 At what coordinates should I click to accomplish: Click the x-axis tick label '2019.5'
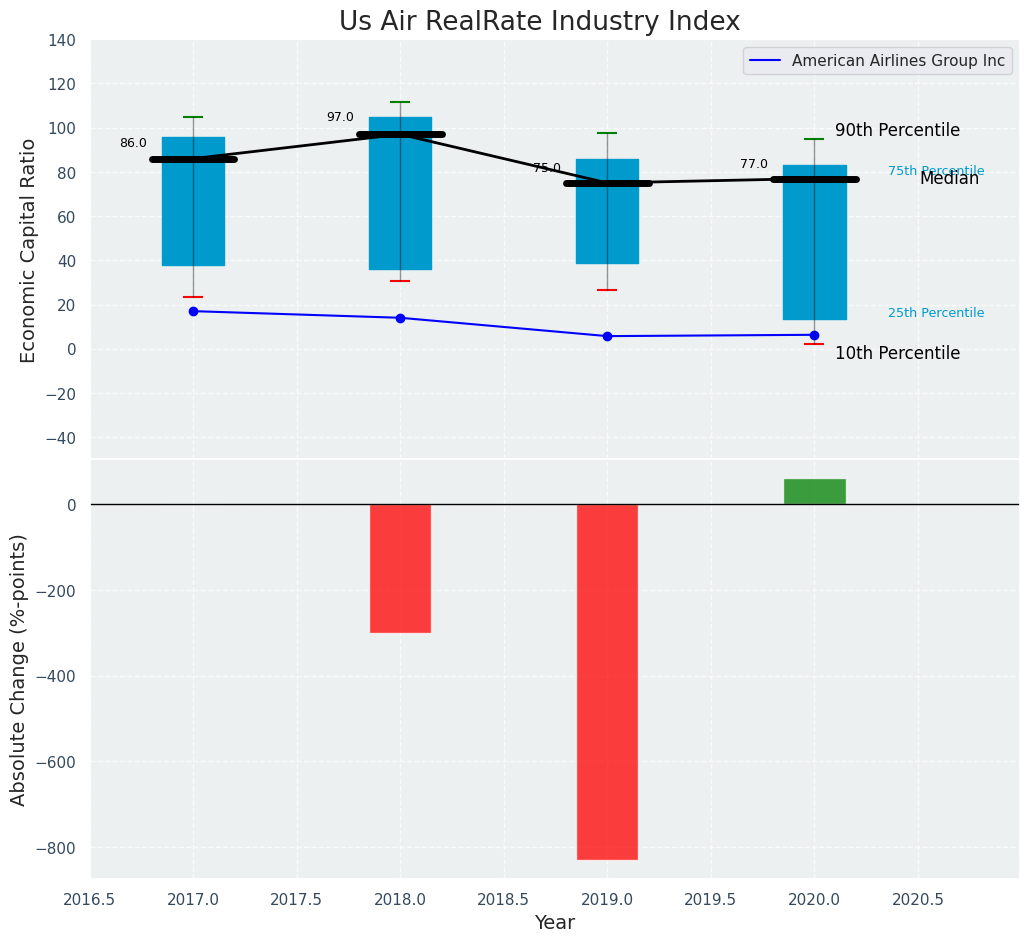(711, 899)
